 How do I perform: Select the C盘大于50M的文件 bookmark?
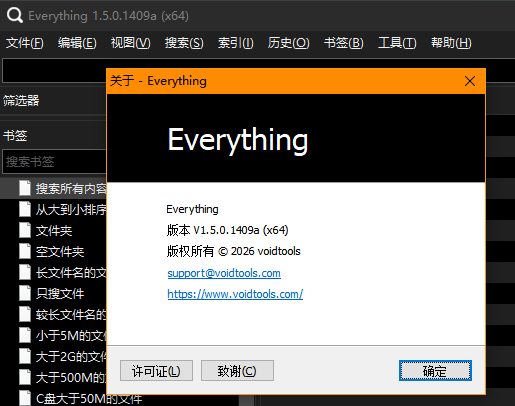pos(89,399)
